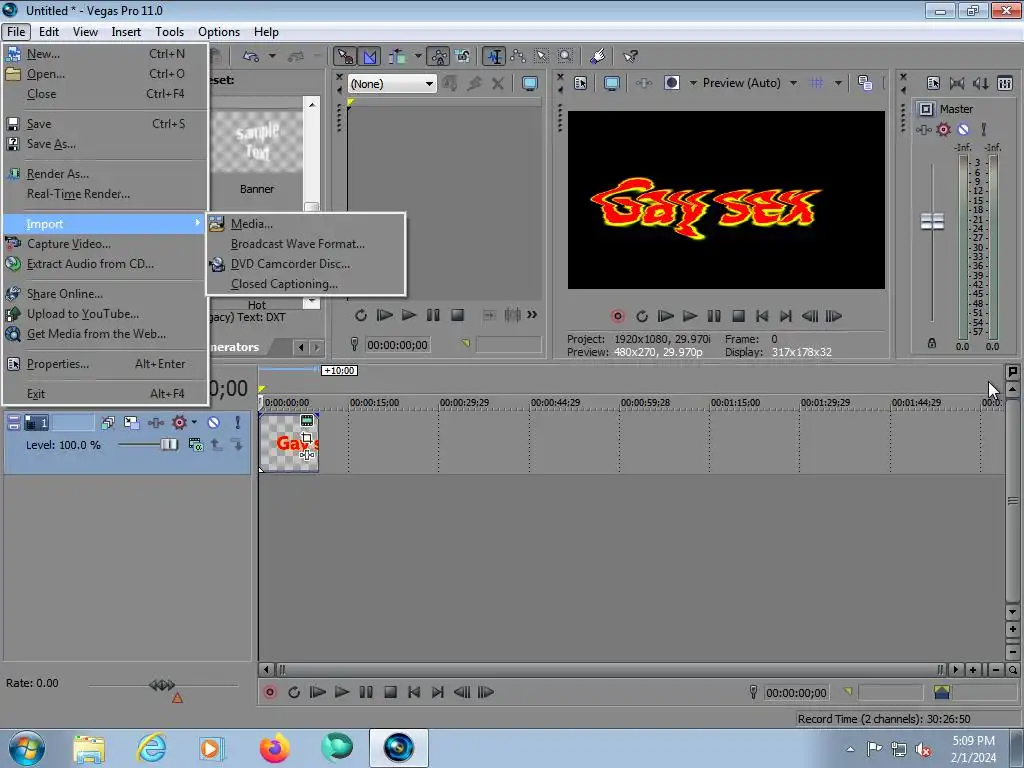Copy preview snapshot to clipboard icon

pos(865,83)
